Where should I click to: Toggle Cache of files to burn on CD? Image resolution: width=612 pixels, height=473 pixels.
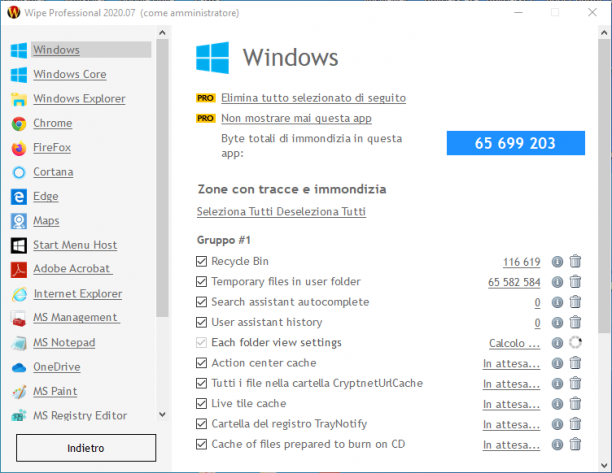pos(201,444)
